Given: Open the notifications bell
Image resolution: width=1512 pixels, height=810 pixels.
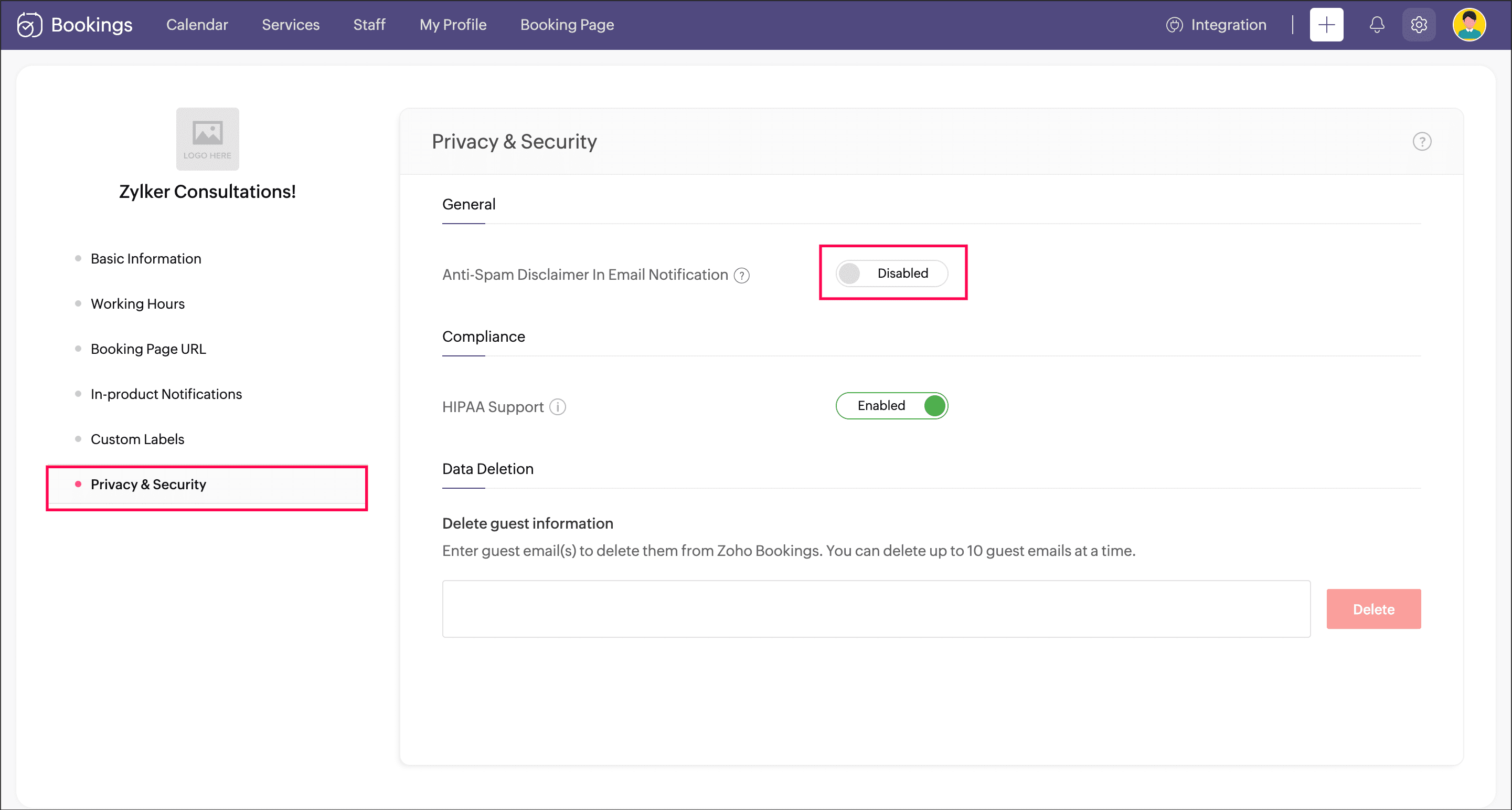Looking at the screenshot, I should click(x=1377, y=25).
